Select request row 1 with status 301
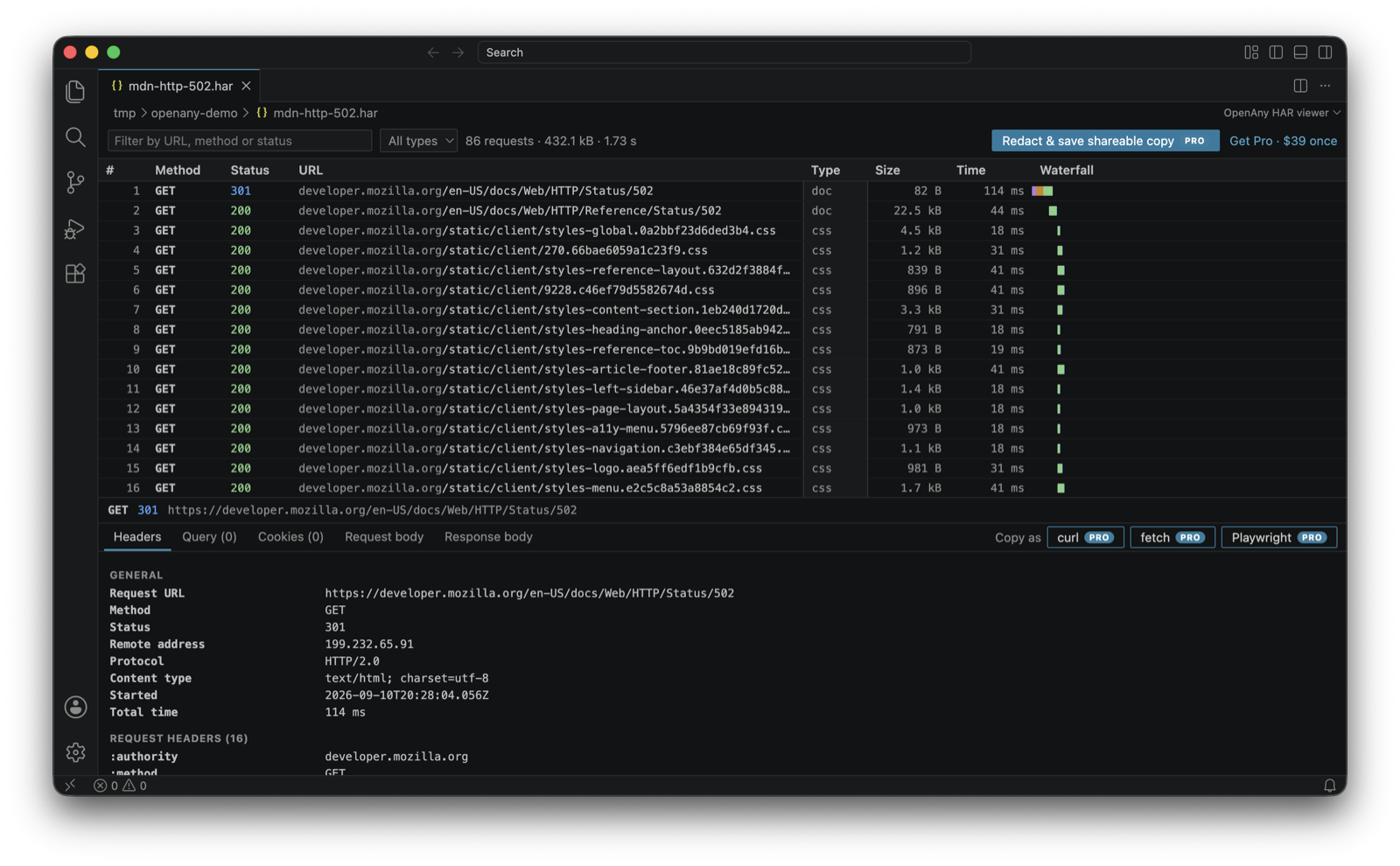Viewport: 1400px width, 866px height. pyautogui.click(x=722, y=191)
